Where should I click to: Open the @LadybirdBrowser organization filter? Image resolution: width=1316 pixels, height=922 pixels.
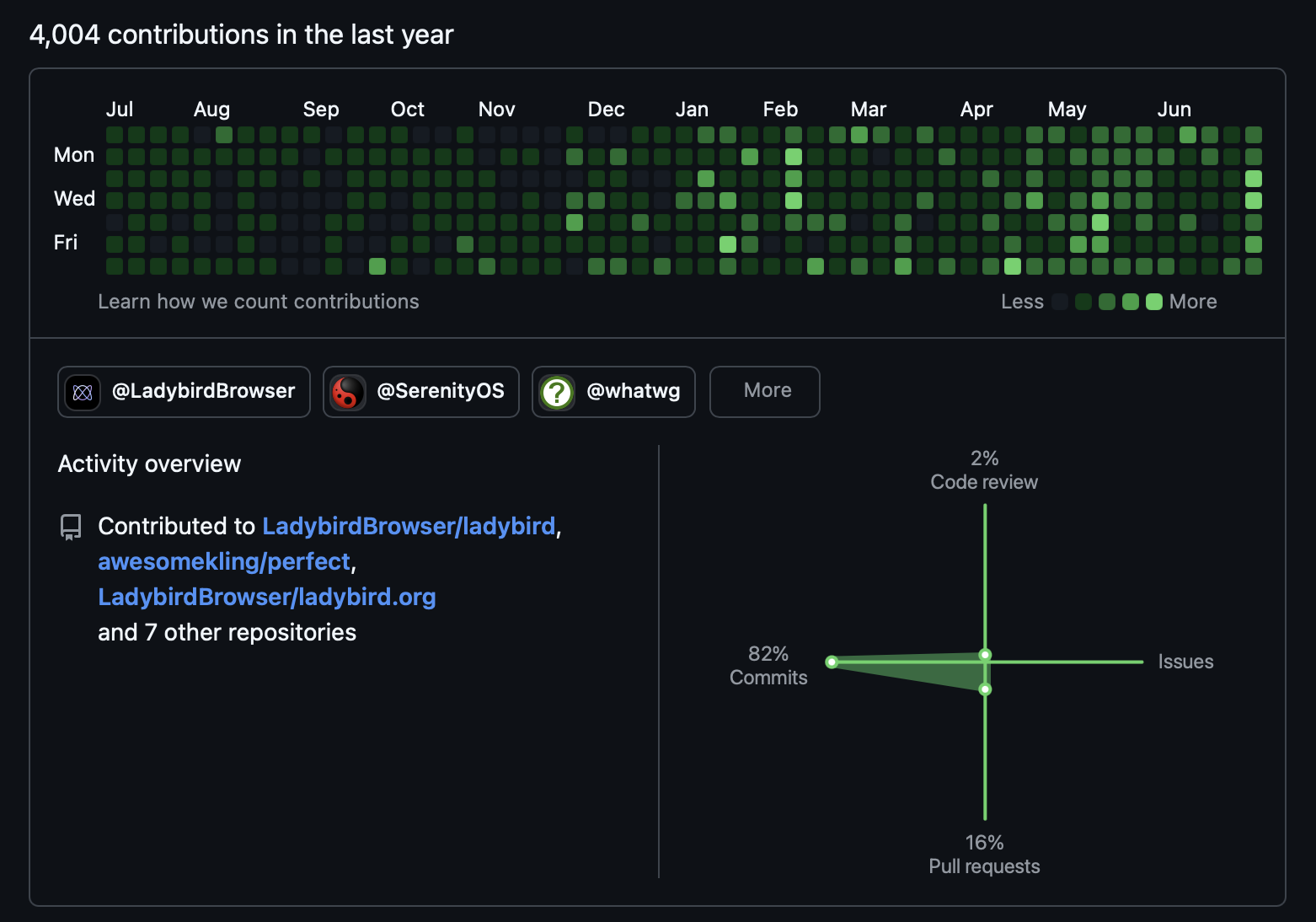coord(184,392)
